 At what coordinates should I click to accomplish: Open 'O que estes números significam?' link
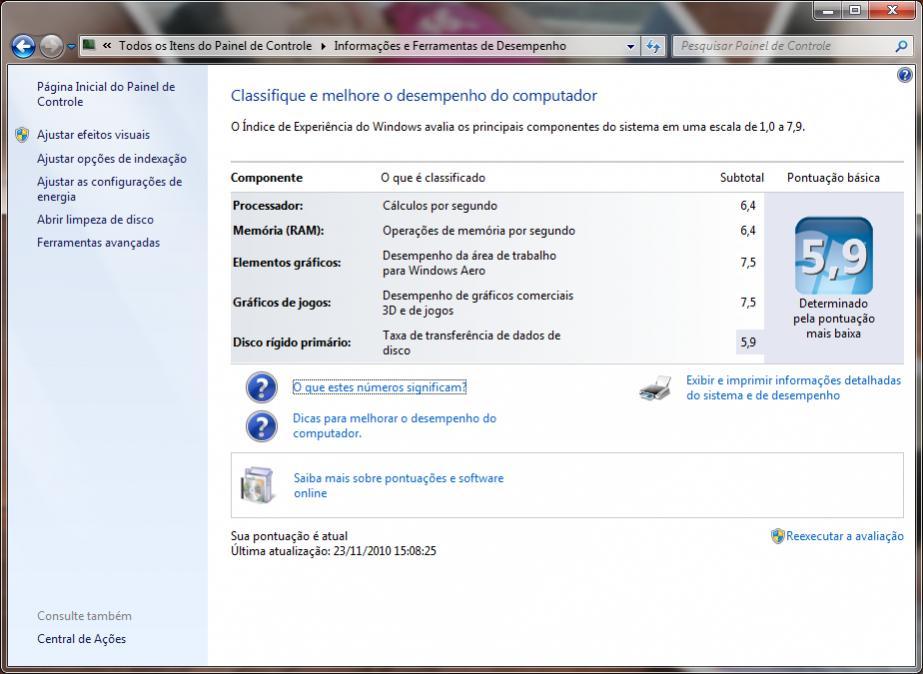click(380, 387)
